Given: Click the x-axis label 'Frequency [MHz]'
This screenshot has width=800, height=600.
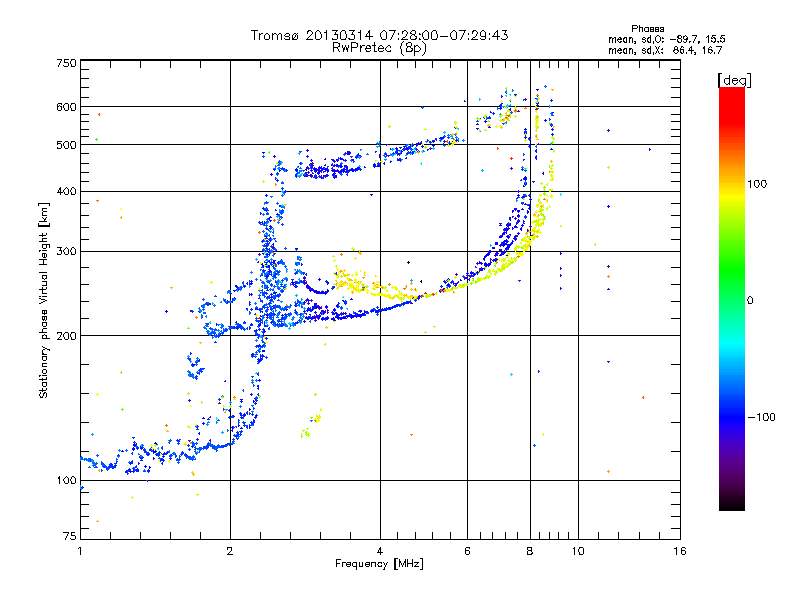Looking at the screenshot, I should pos(379,564).
